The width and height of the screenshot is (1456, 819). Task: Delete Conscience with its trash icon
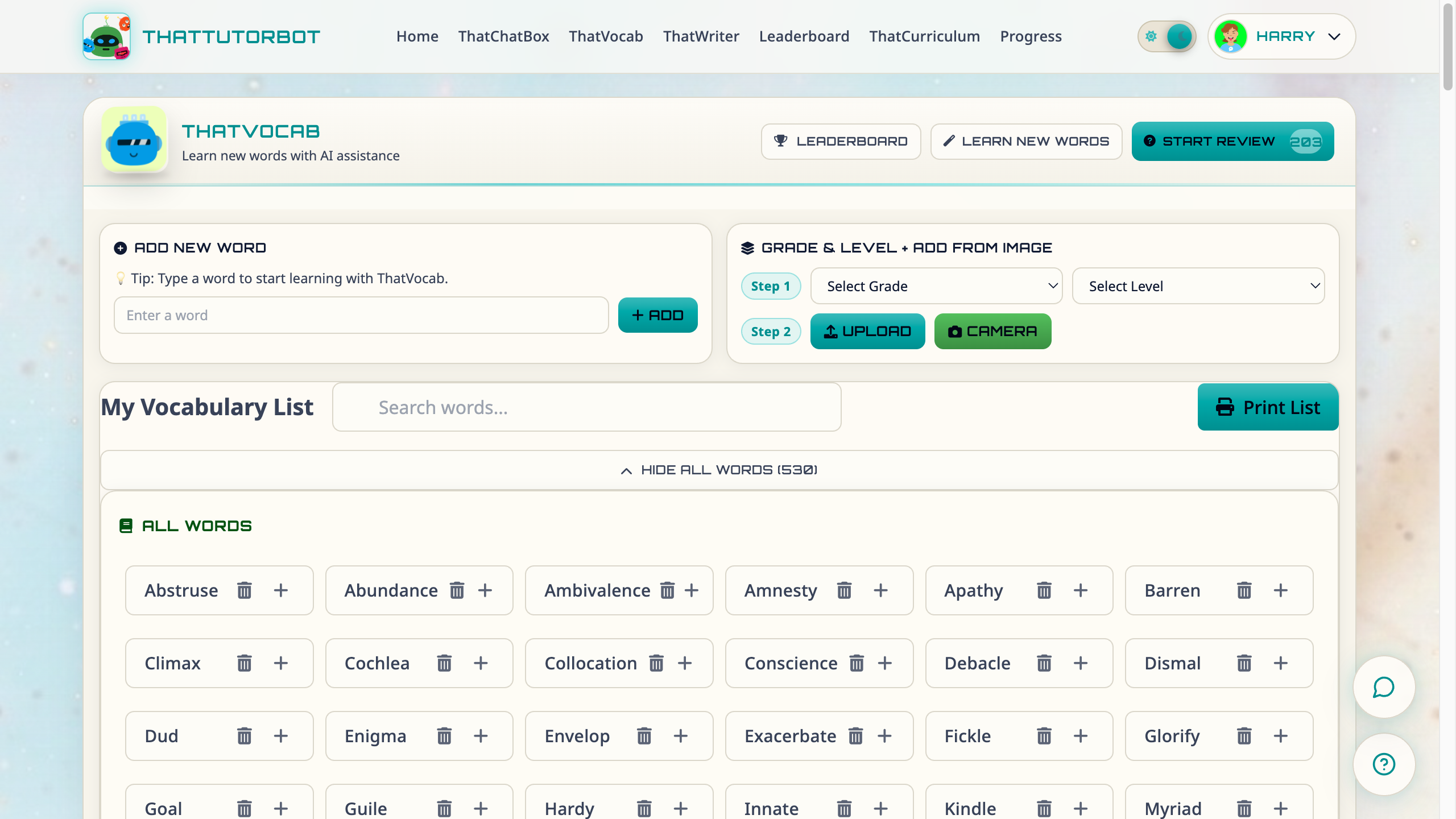click(x=857, y=663)
